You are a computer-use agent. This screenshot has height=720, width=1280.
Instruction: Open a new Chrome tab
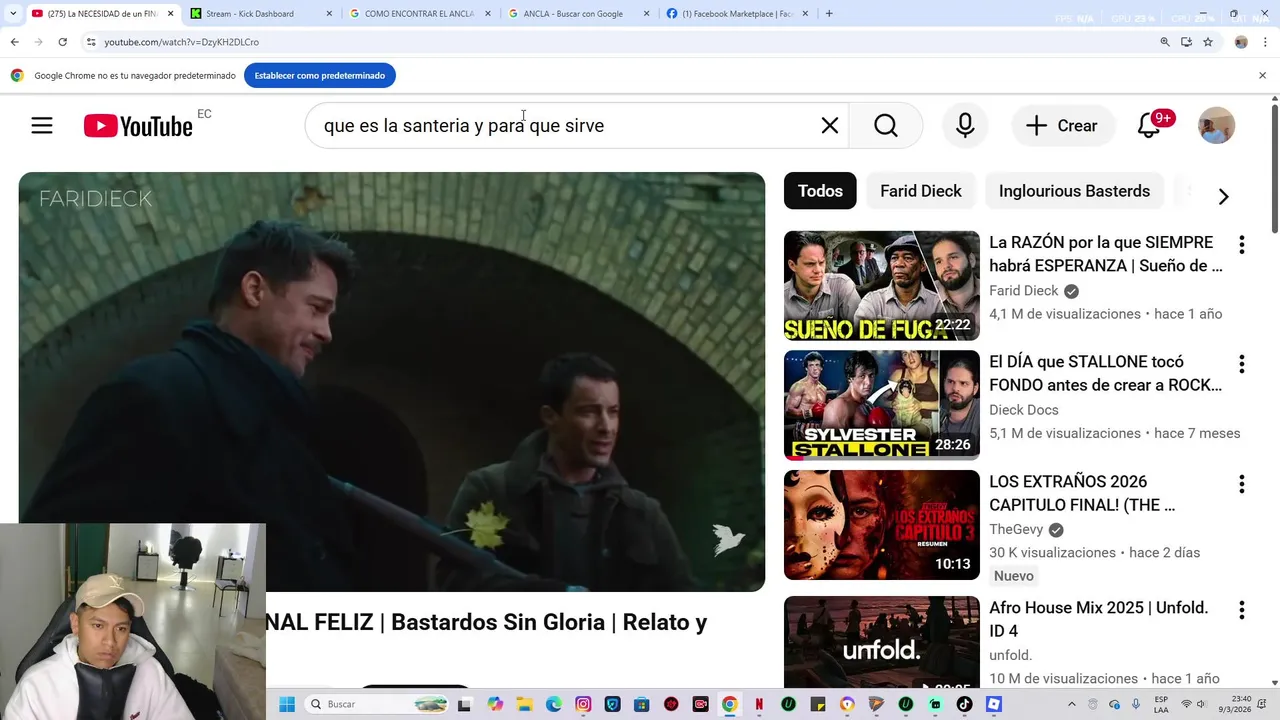tap(829, 14)
